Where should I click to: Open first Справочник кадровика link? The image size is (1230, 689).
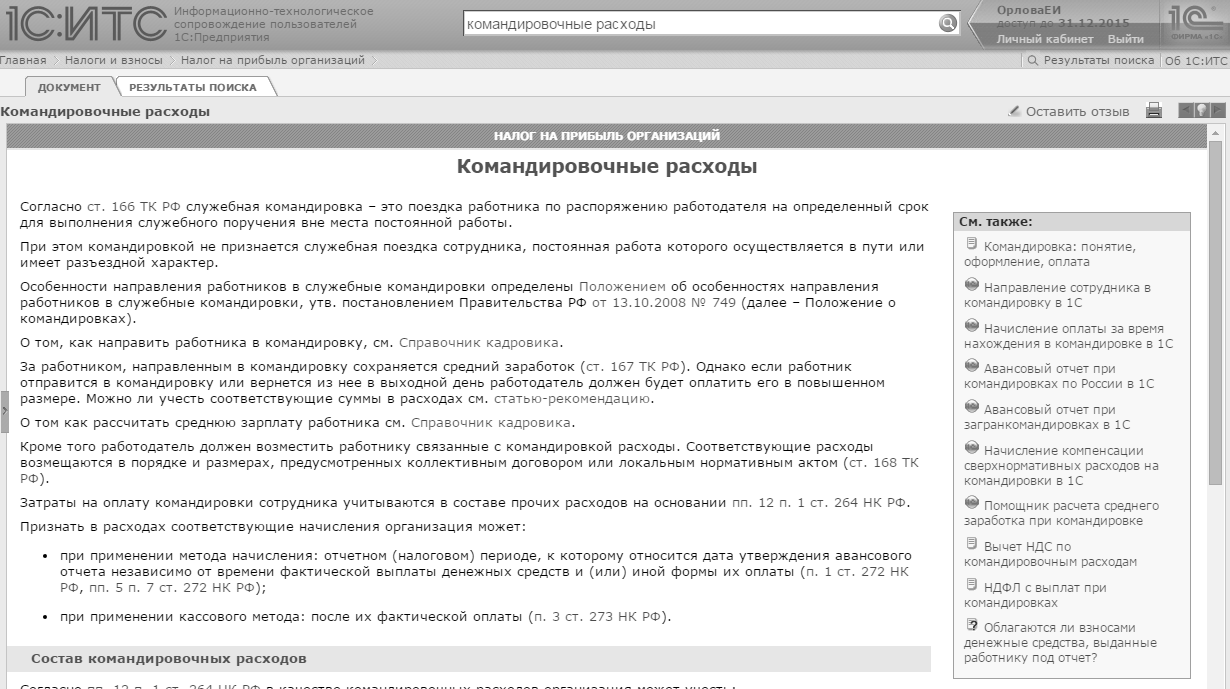point(480,342)
